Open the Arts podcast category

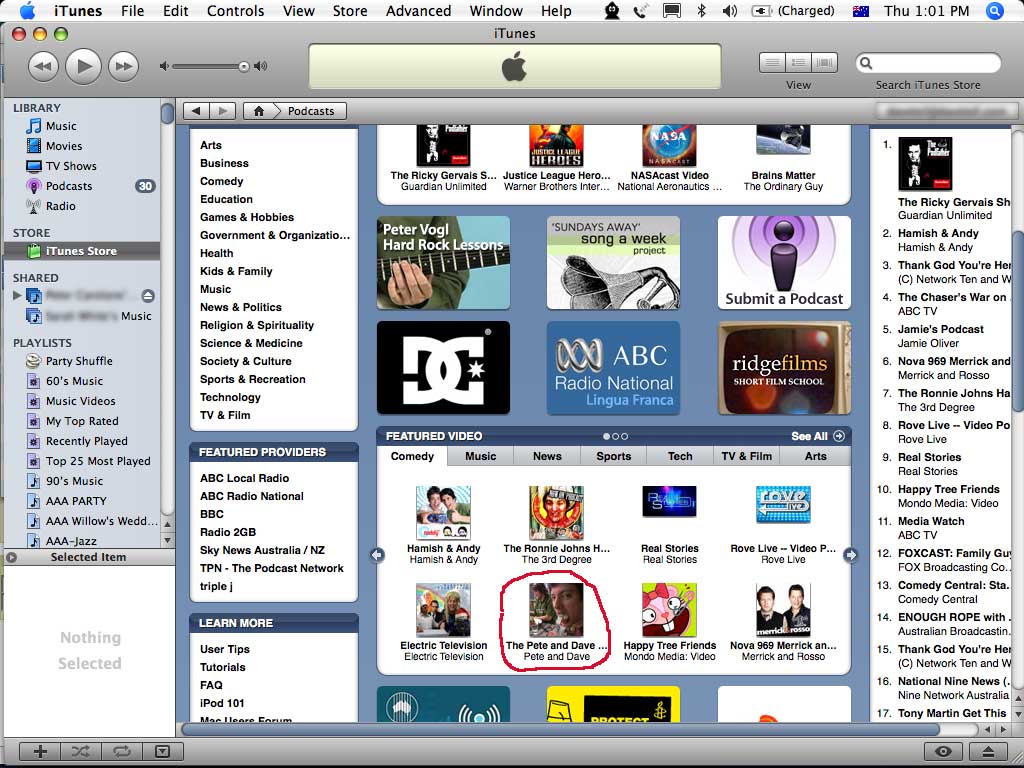[210, 145]
